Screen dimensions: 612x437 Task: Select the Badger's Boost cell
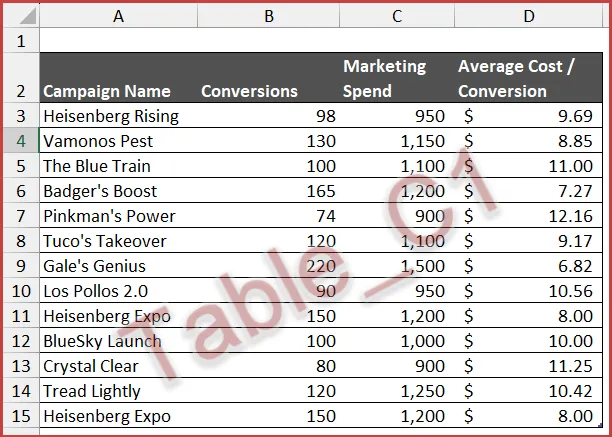click(x=100, y=191)
